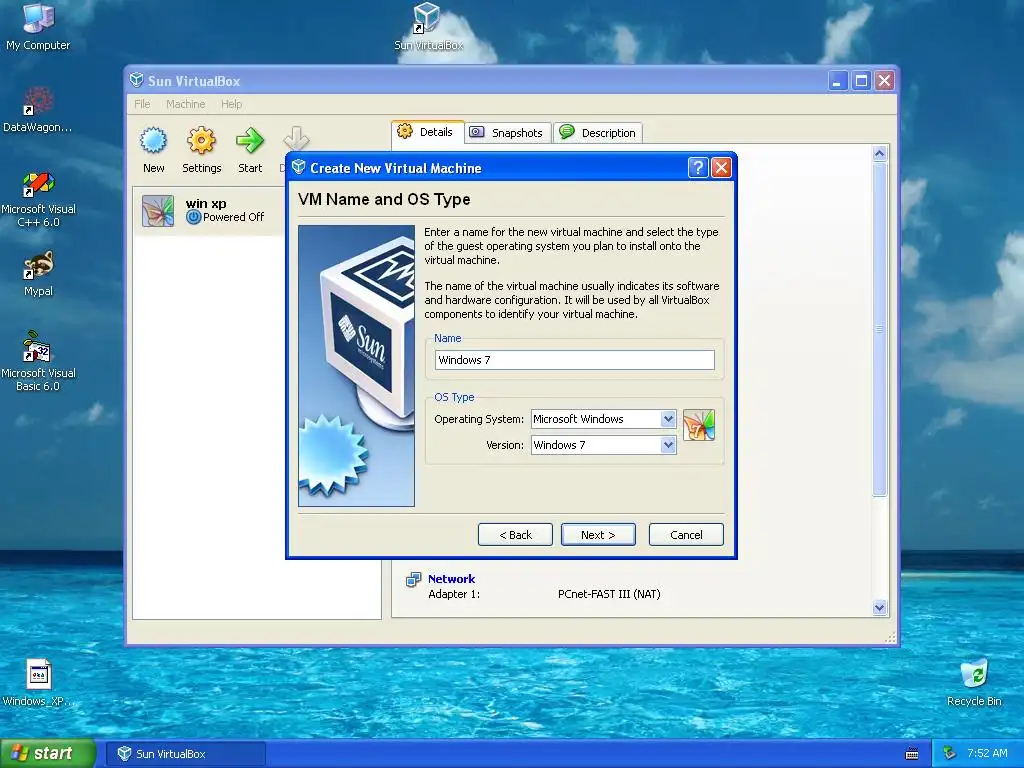1024x768 pixels.
Task: Click the greyed-out Discard arrow toolbar icon
Action: pos(296,138)
